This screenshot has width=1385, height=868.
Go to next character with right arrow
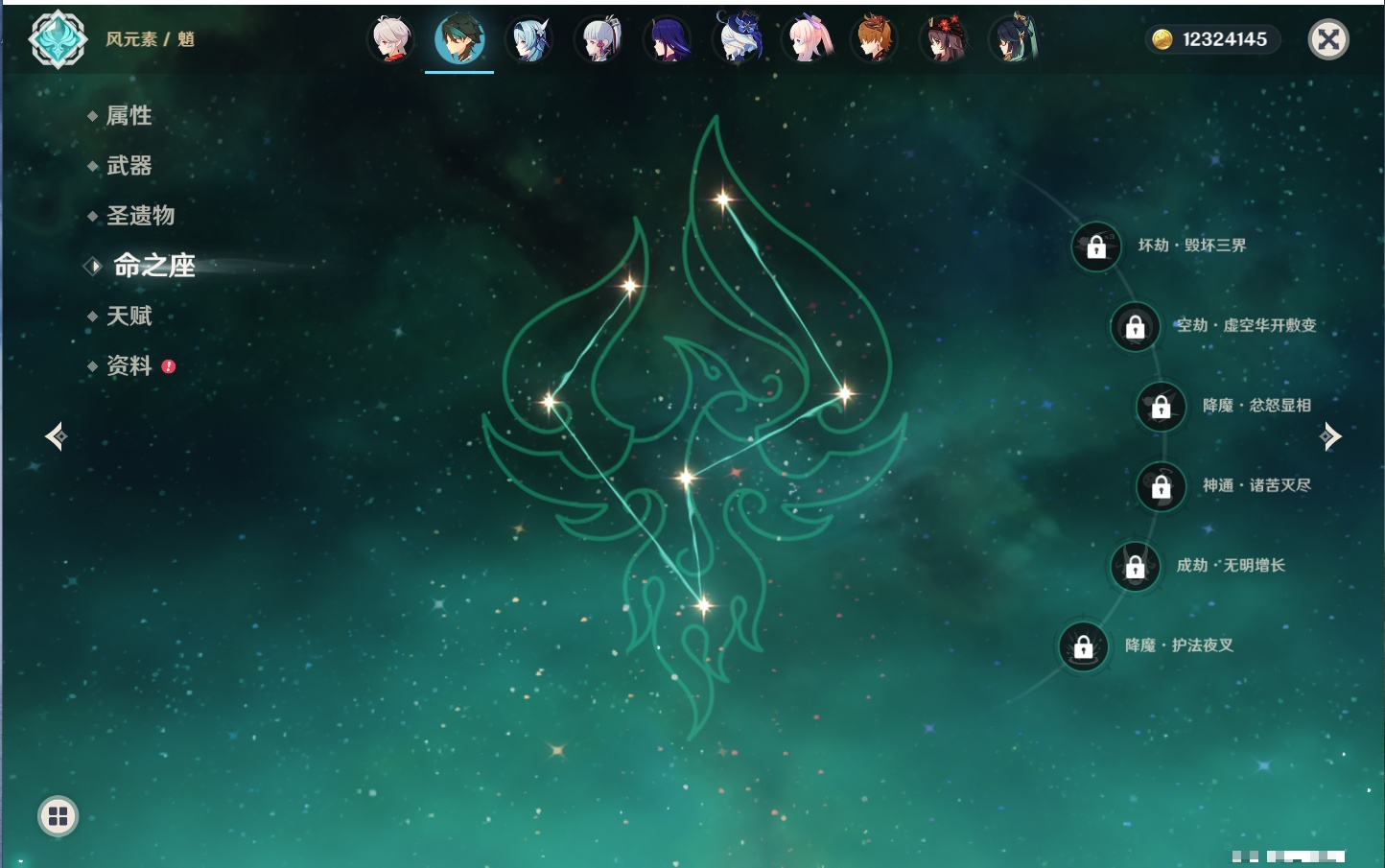(1329, 436)
